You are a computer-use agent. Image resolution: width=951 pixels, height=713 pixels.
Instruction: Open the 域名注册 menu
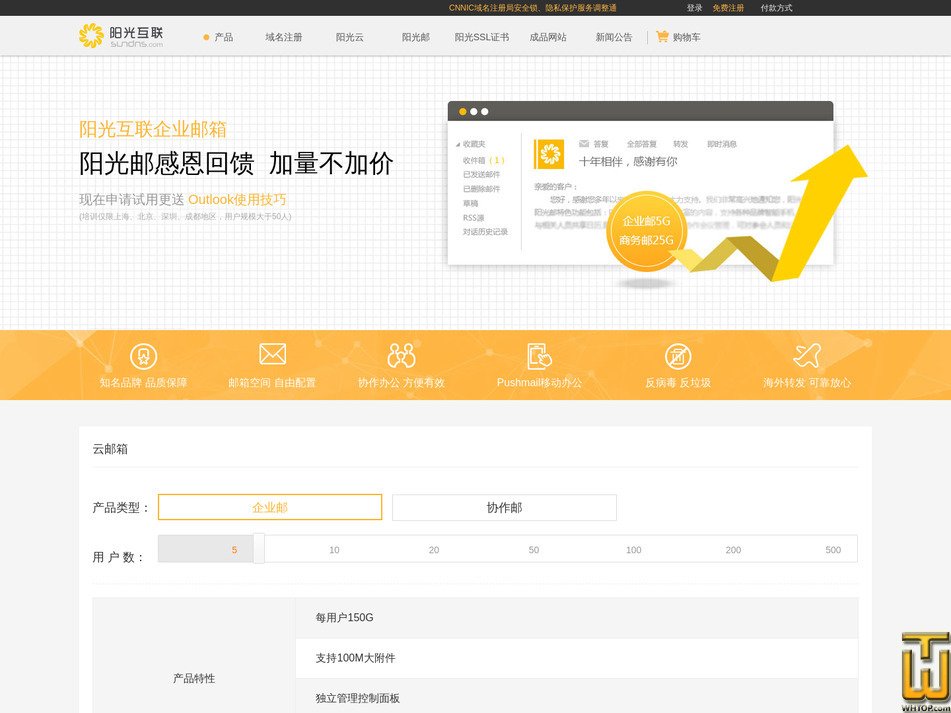[x=284, y=37]
